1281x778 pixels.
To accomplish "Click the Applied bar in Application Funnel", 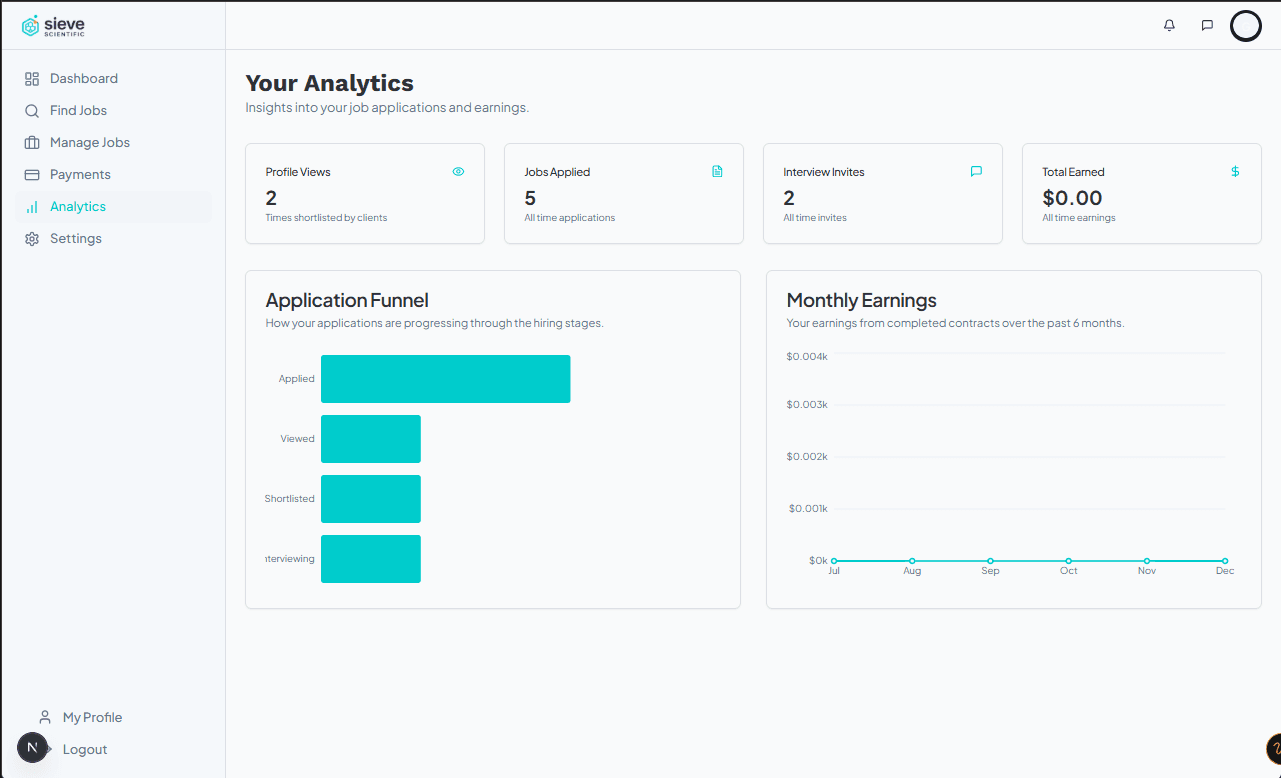I will click(x=445, y=378).
